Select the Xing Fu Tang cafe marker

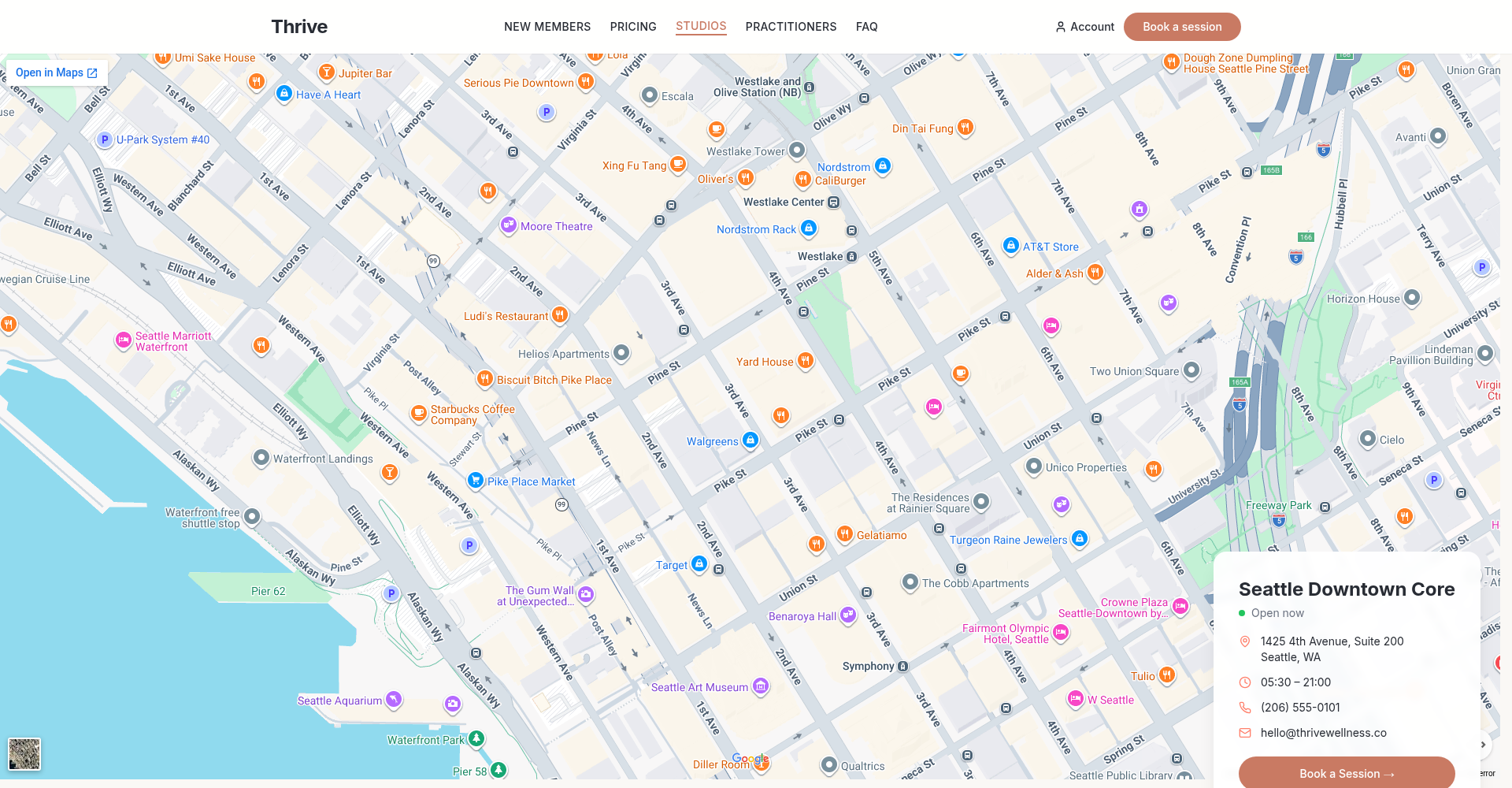point(678,164)
